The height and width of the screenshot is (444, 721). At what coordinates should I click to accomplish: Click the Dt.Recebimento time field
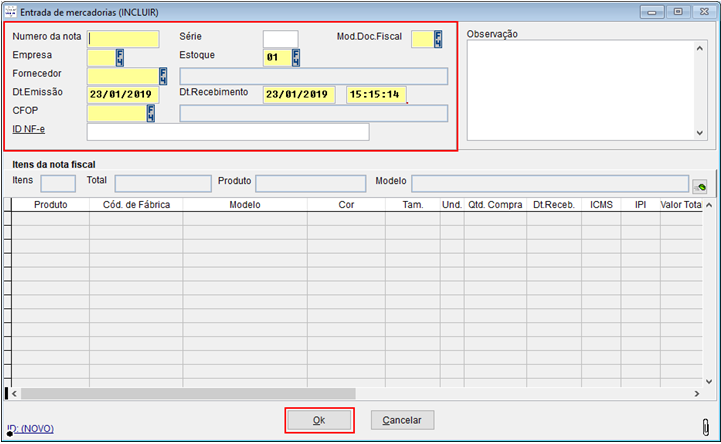tap(375, 95)
